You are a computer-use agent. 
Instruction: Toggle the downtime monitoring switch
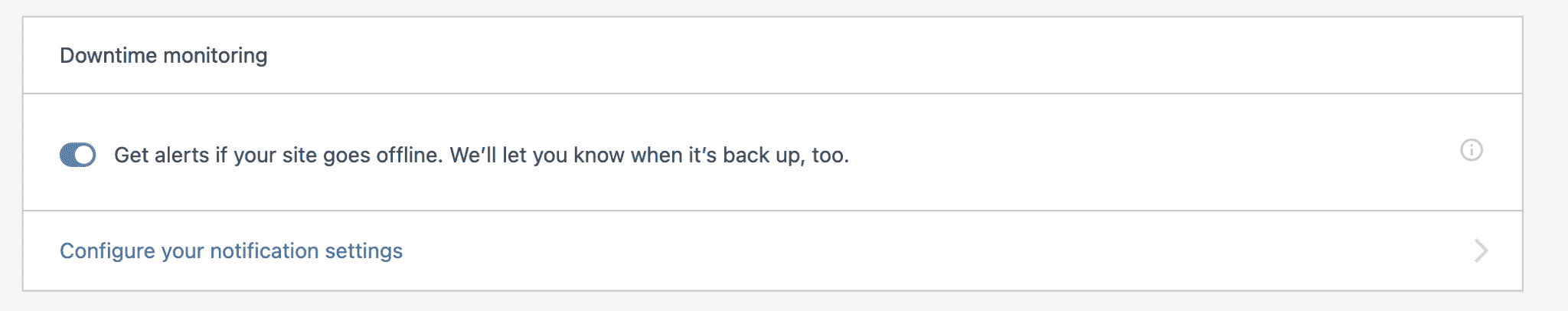point(77,155)
